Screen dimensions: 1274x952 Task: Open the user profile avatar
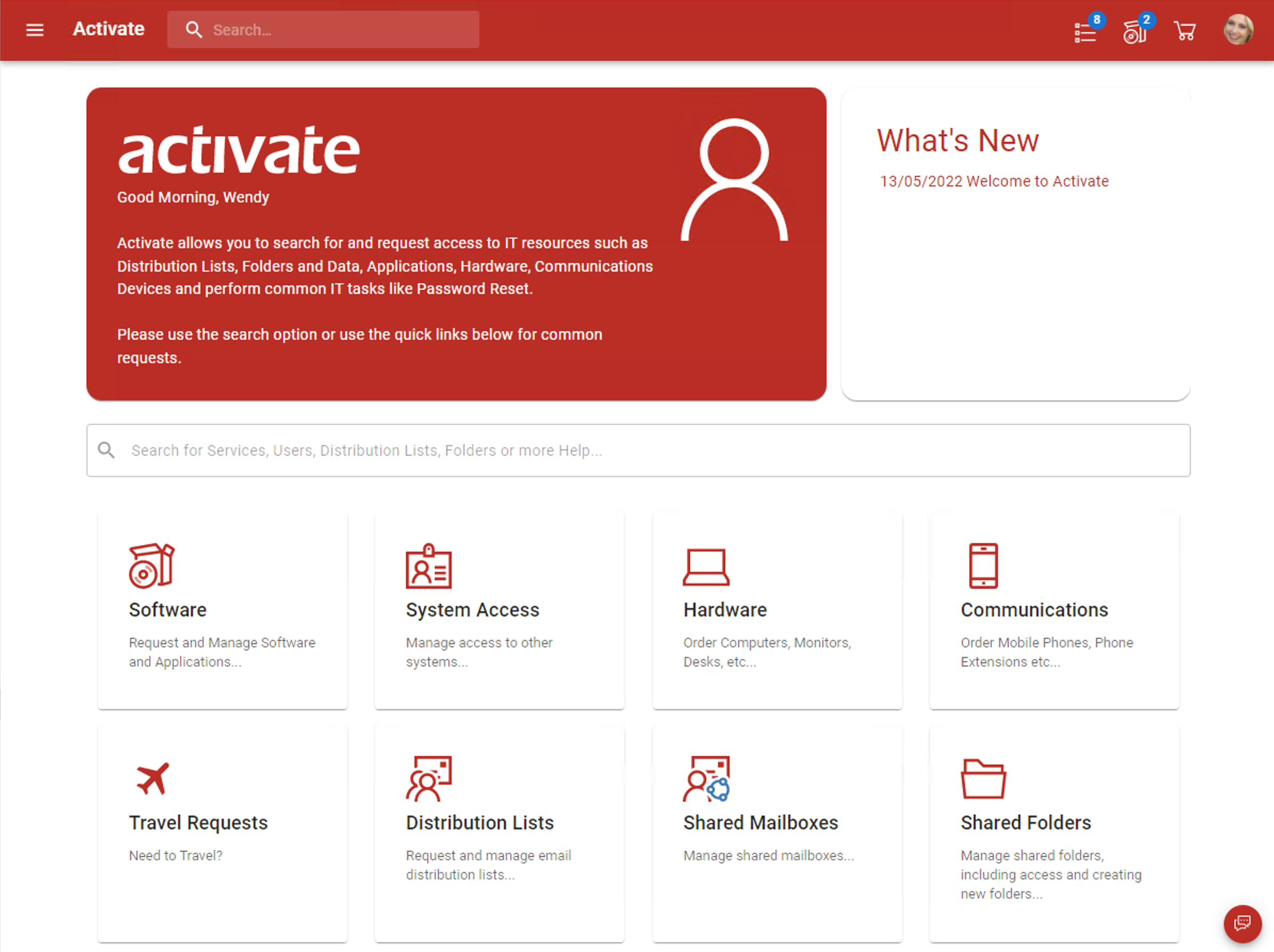click(x=1238, y=30)
